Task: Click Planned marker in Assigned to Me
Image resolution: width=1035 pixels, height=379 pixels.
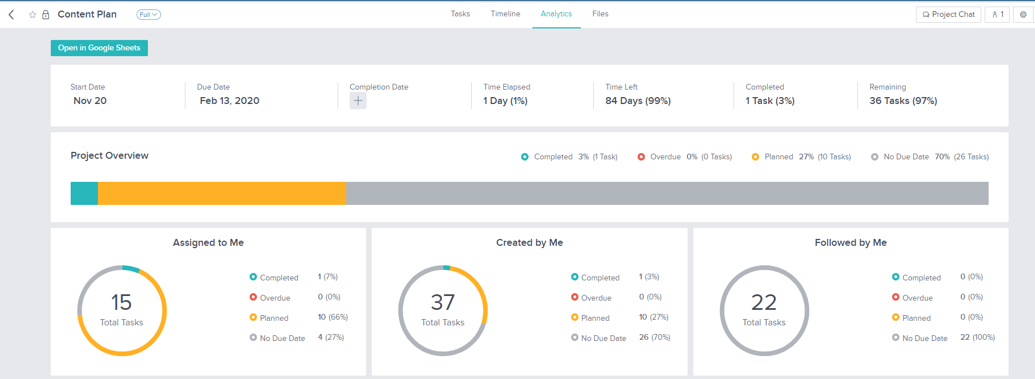Action: click(x=253, y=318)
